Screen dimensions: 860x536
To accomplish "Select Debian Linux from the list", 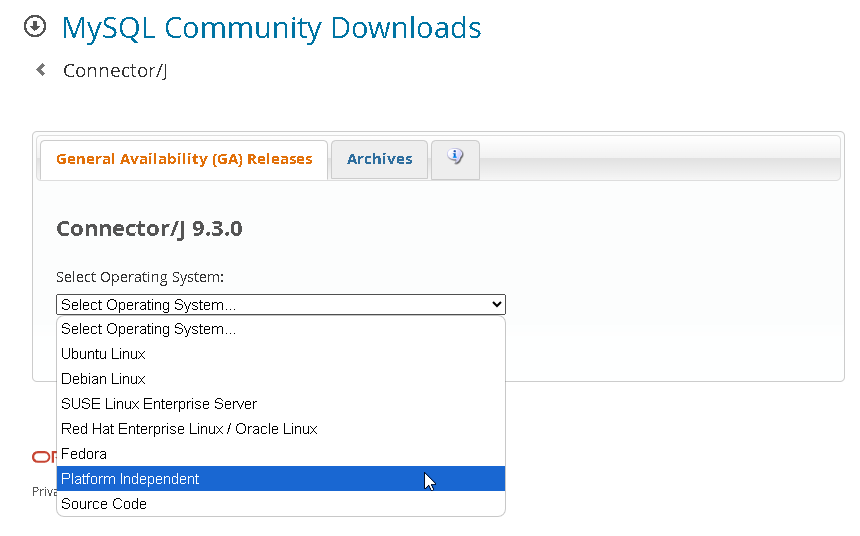I will (x=103, y=379).
